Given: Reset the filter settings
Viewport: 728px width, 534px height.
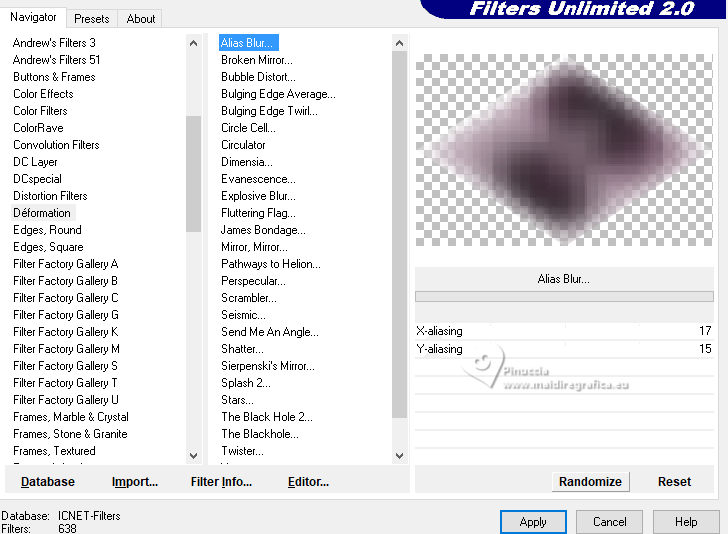Looking at the screenshot, I should tap(674, 482).
